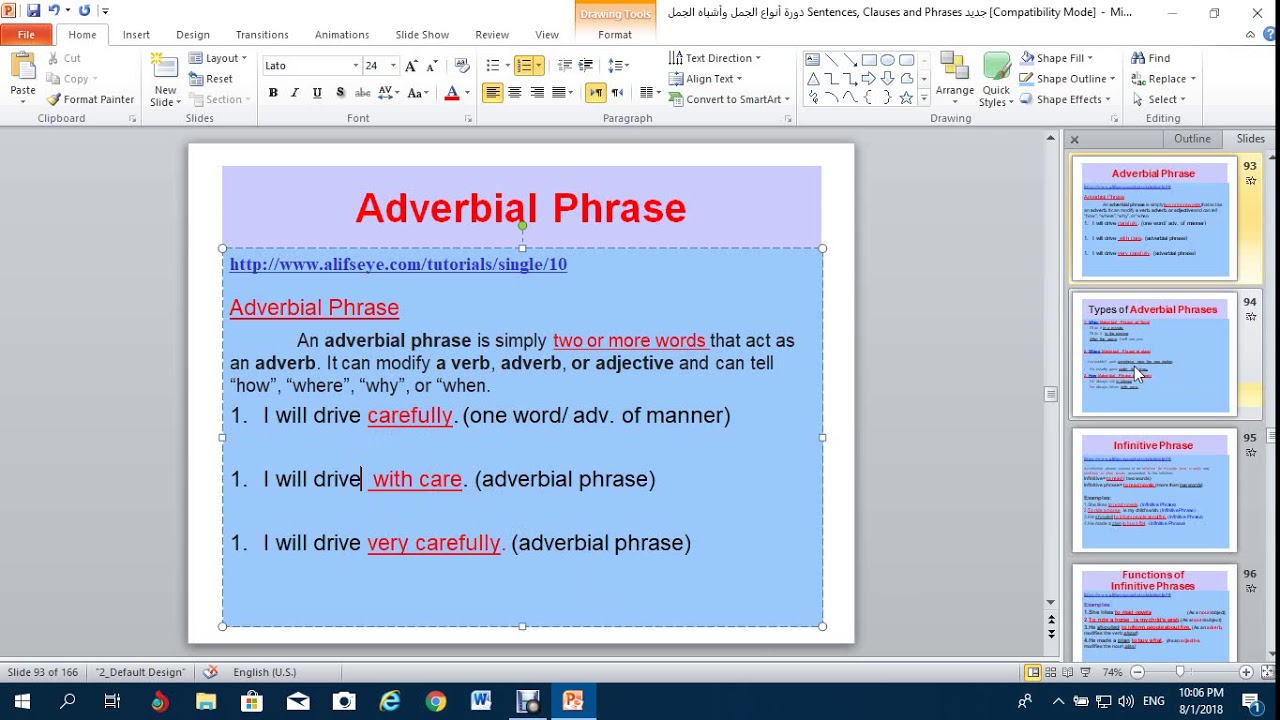The width and height of the screenshot is (1280, 720).
Task: Click the zoom slider handle
Action: (1180, 672)
